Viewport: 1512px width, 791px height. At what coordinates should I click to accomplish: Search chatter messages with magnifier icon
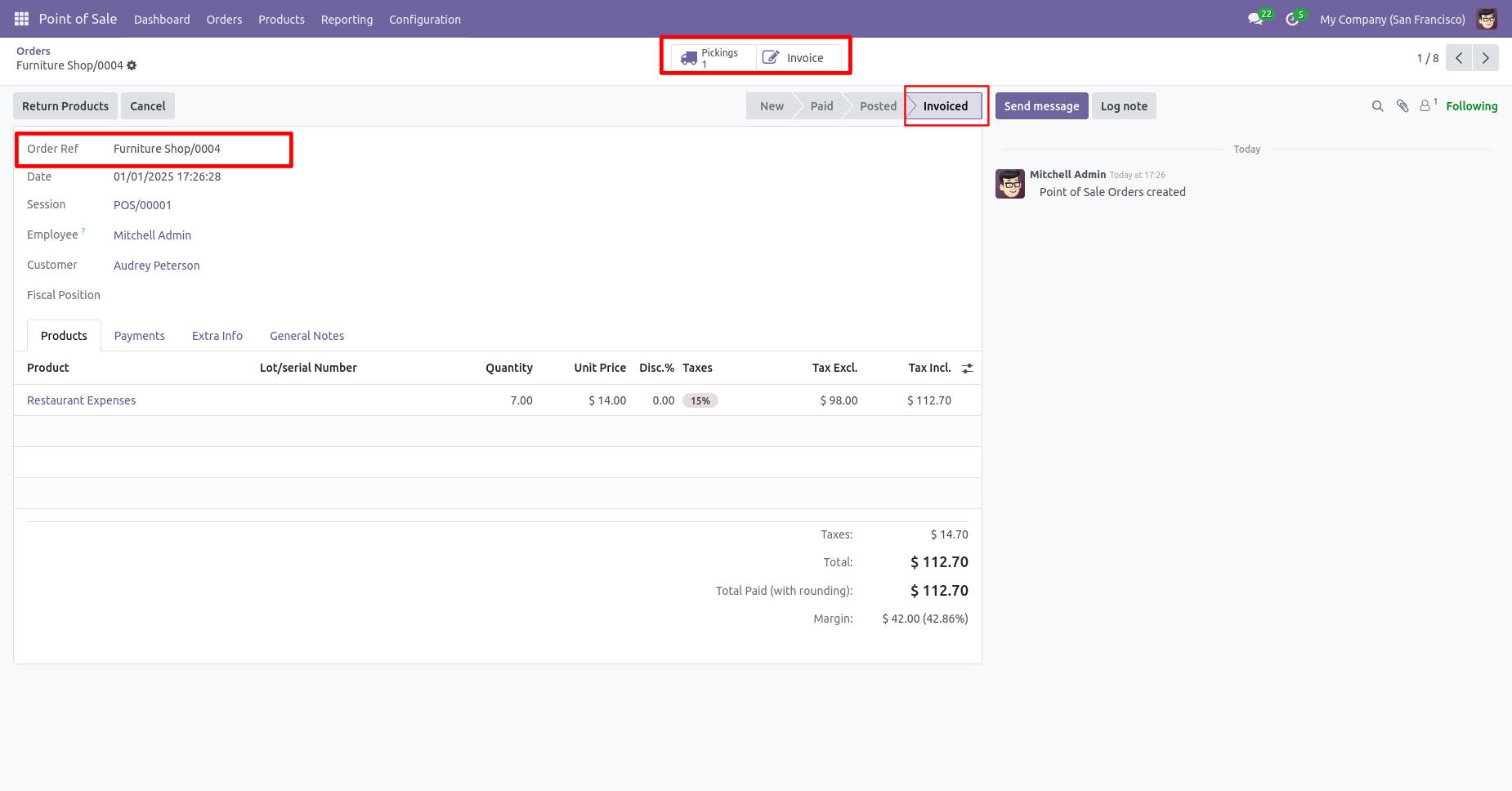1377,106
